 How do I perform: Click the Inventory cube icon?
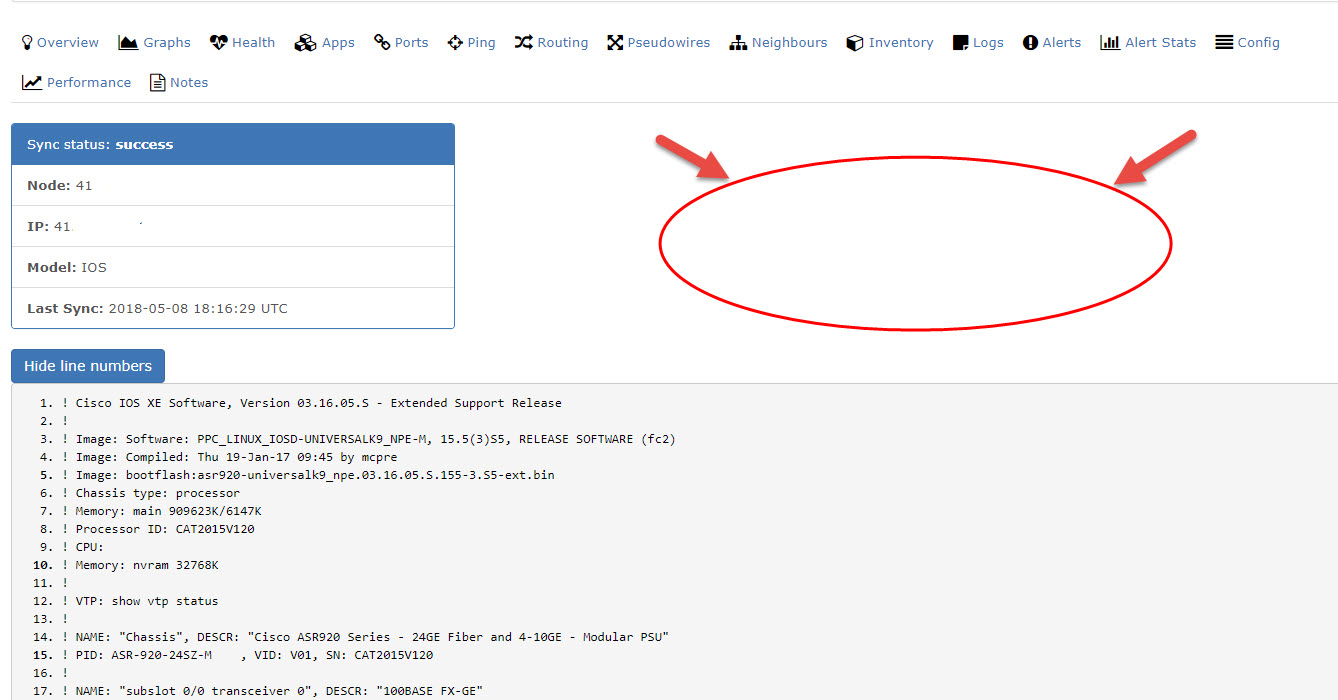pos(855,42)
